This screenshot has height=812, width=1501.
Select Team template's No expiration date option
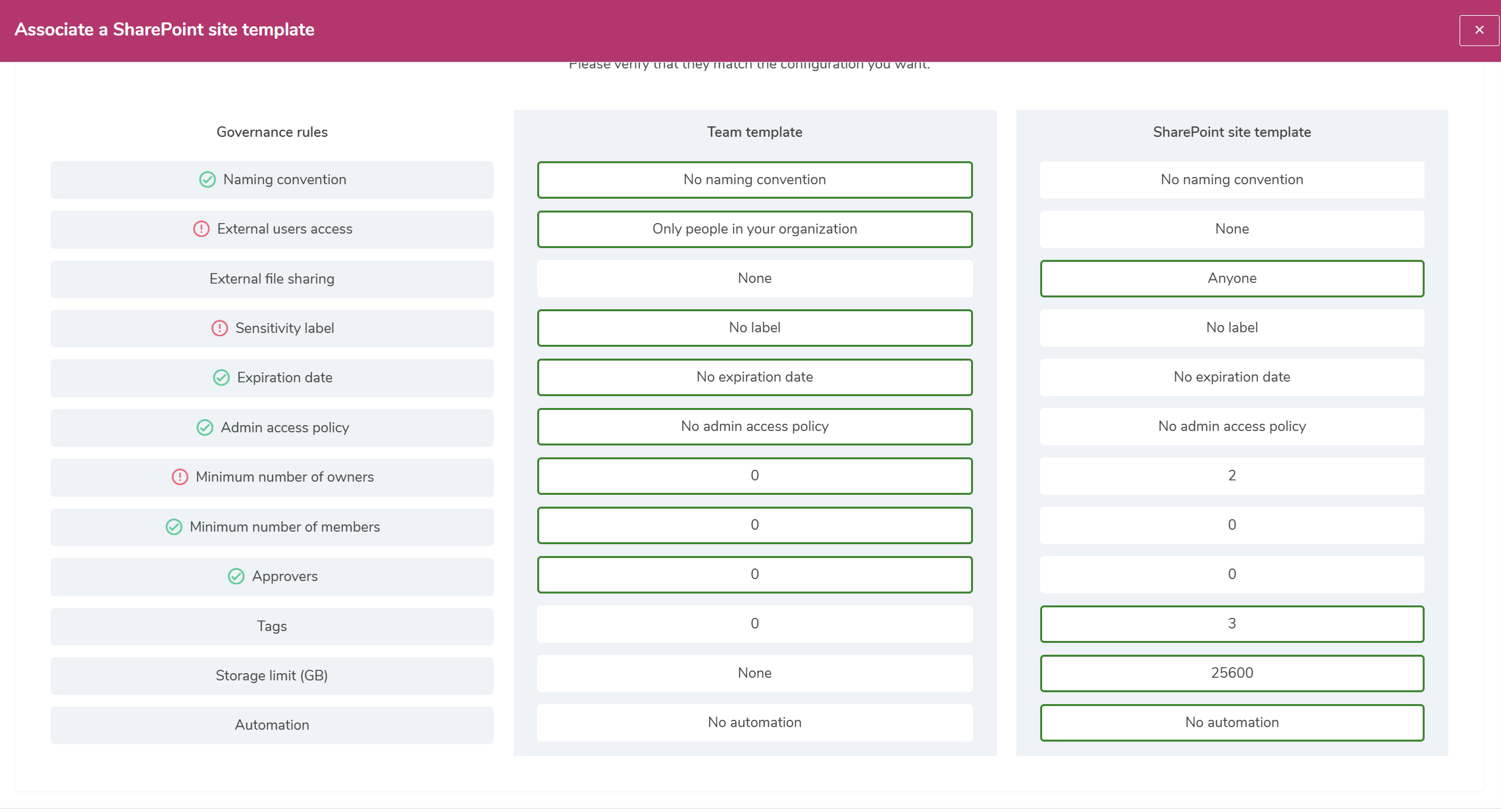coord(754,377)
